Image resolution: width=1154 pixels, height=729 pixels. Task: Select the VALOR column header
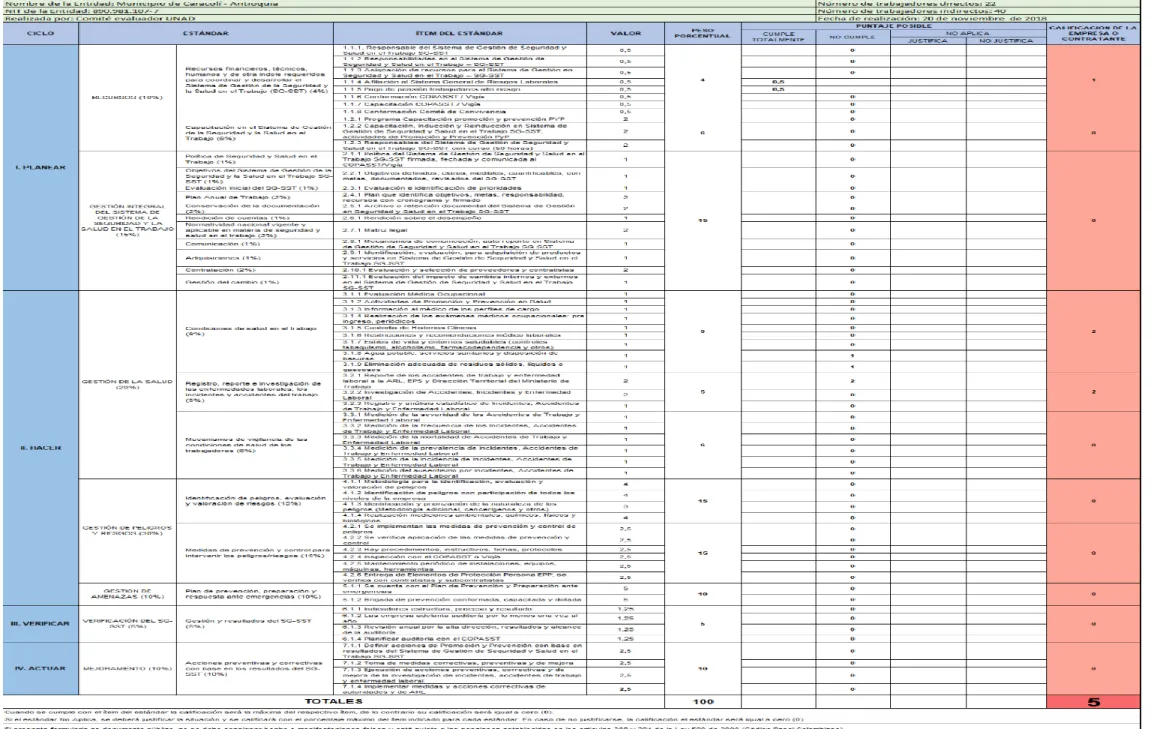click(626, 33)
